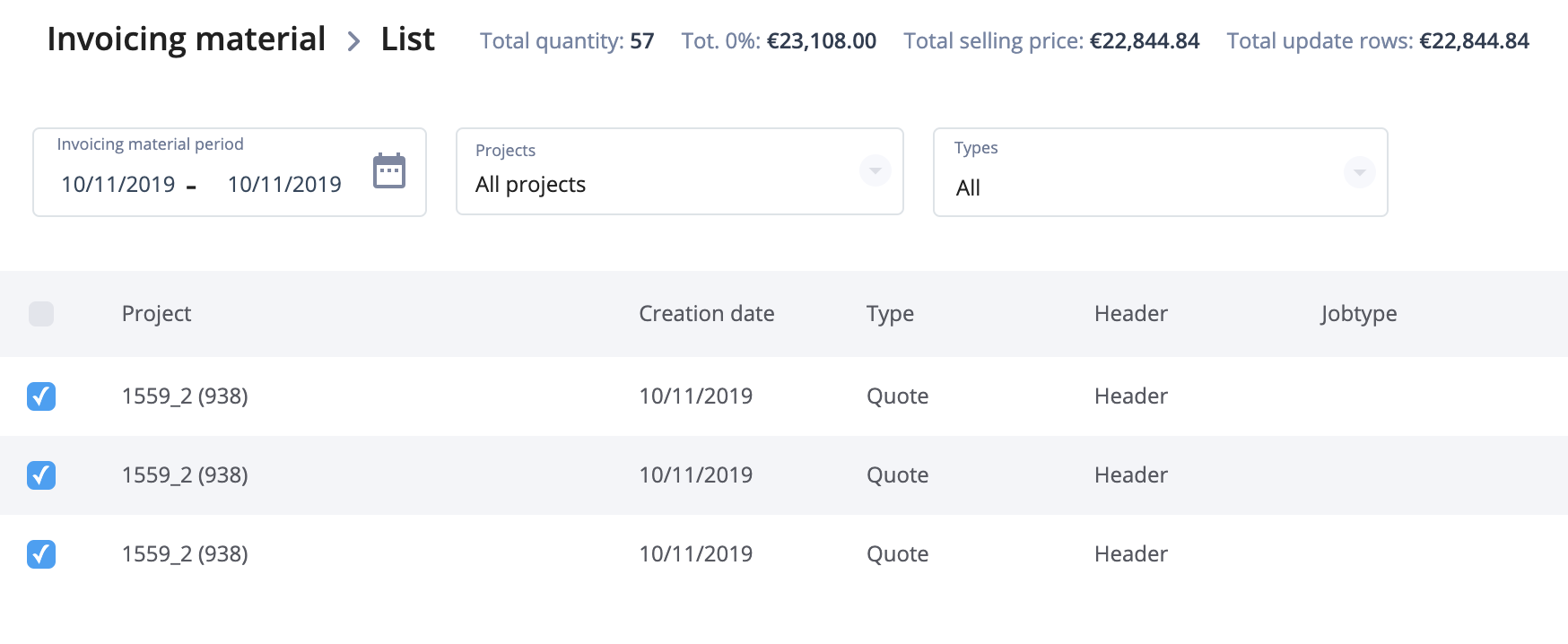Screen dimensions: 1568x644
Task: Click the start date 10/11/2019 field
Action: [118, 185]
